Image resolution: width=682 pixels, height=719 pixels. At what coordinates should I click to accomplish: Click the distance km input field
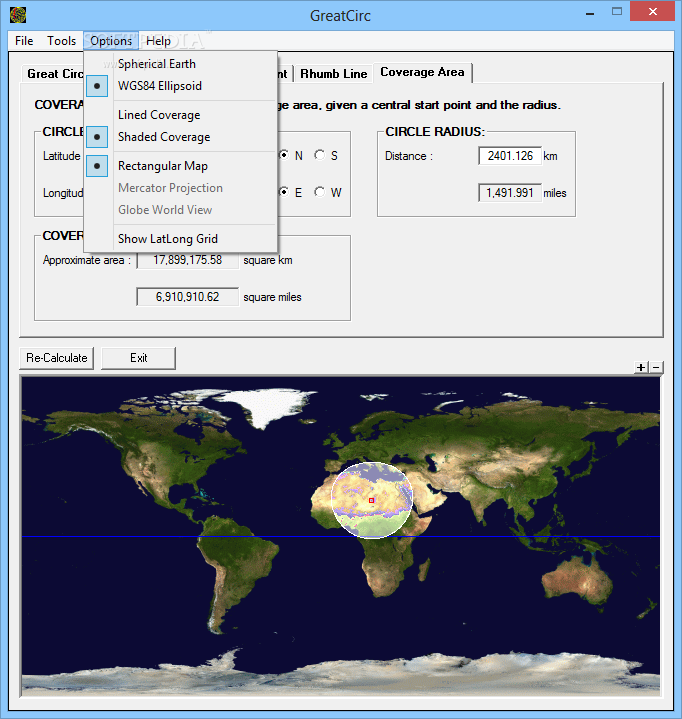click(x=510, y=156)
